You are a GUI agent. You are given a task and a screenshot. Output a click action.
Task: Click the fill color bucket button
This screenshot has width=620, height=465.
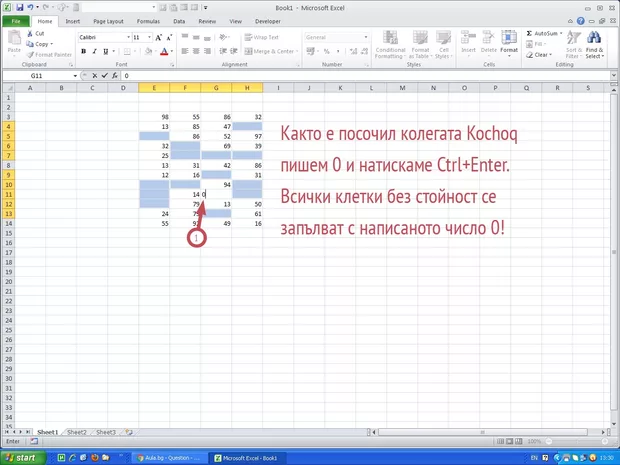(x=148, y=51)
